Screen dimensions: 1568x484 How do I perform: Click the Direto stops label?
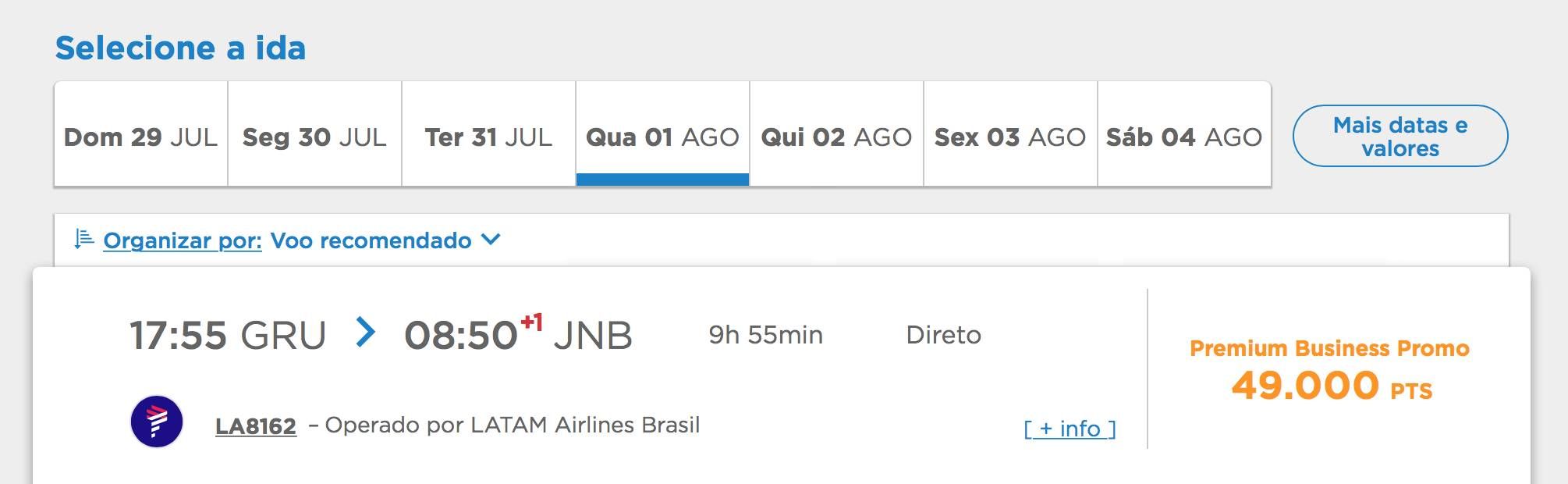(943, 335)
